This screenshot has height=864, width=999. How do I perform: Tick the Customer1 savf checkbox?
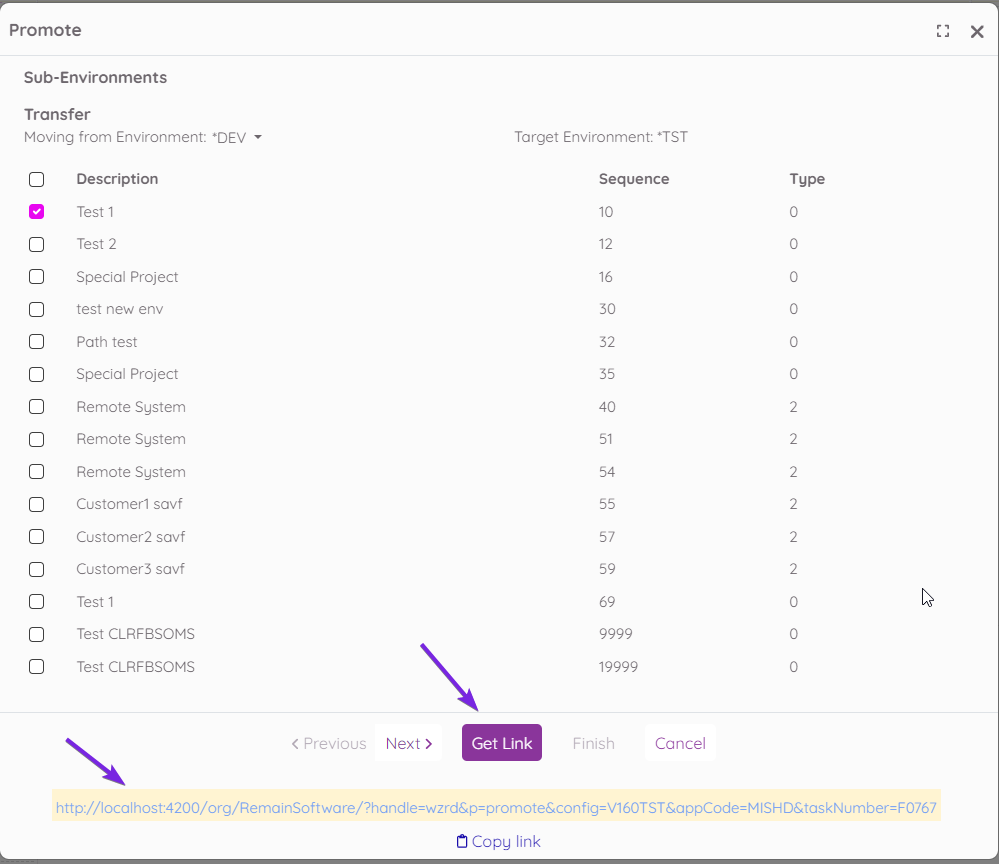(x=37, y=504)
